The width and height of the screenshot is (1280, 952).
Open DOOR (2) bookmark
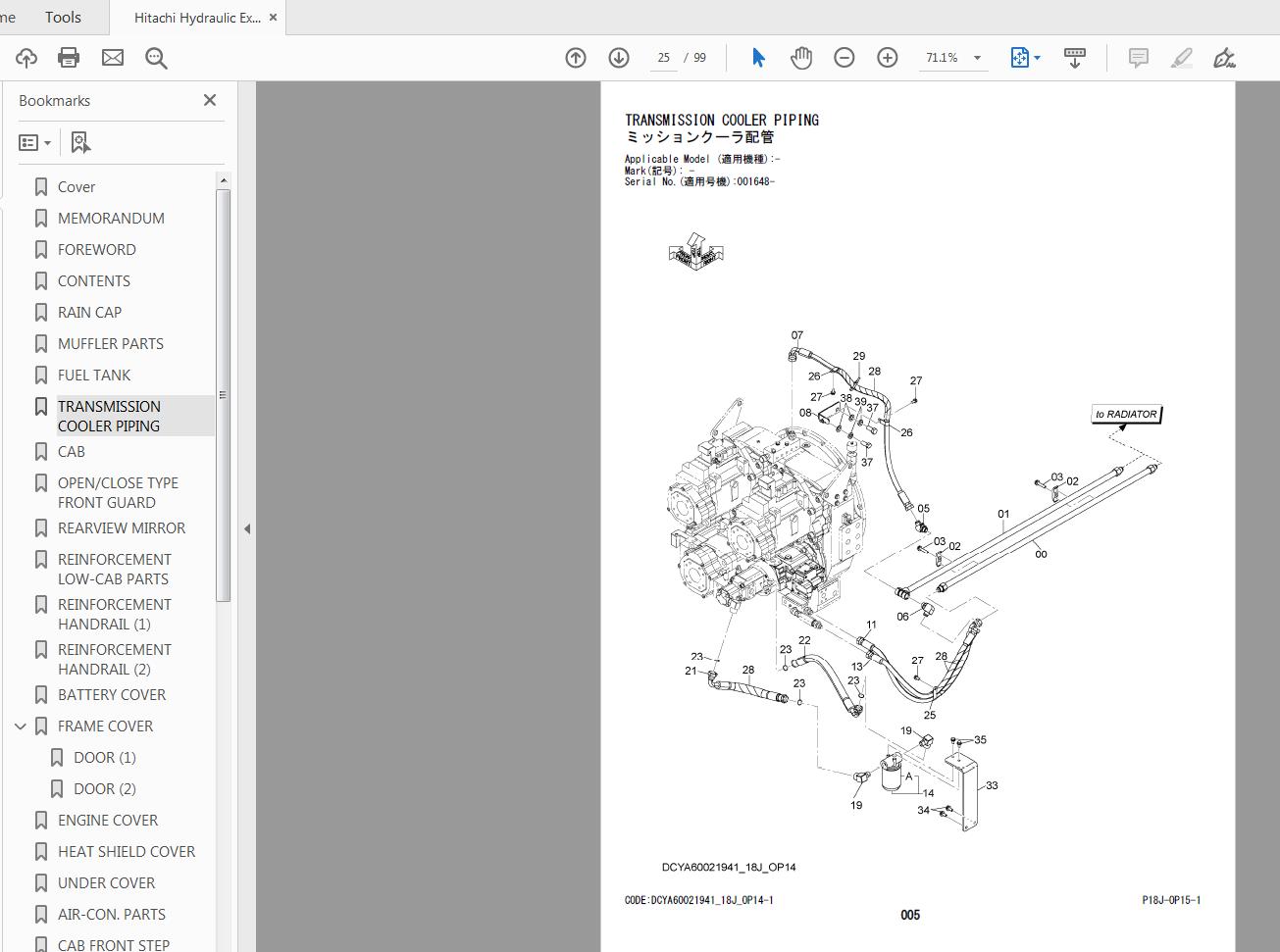coord(105,789)
